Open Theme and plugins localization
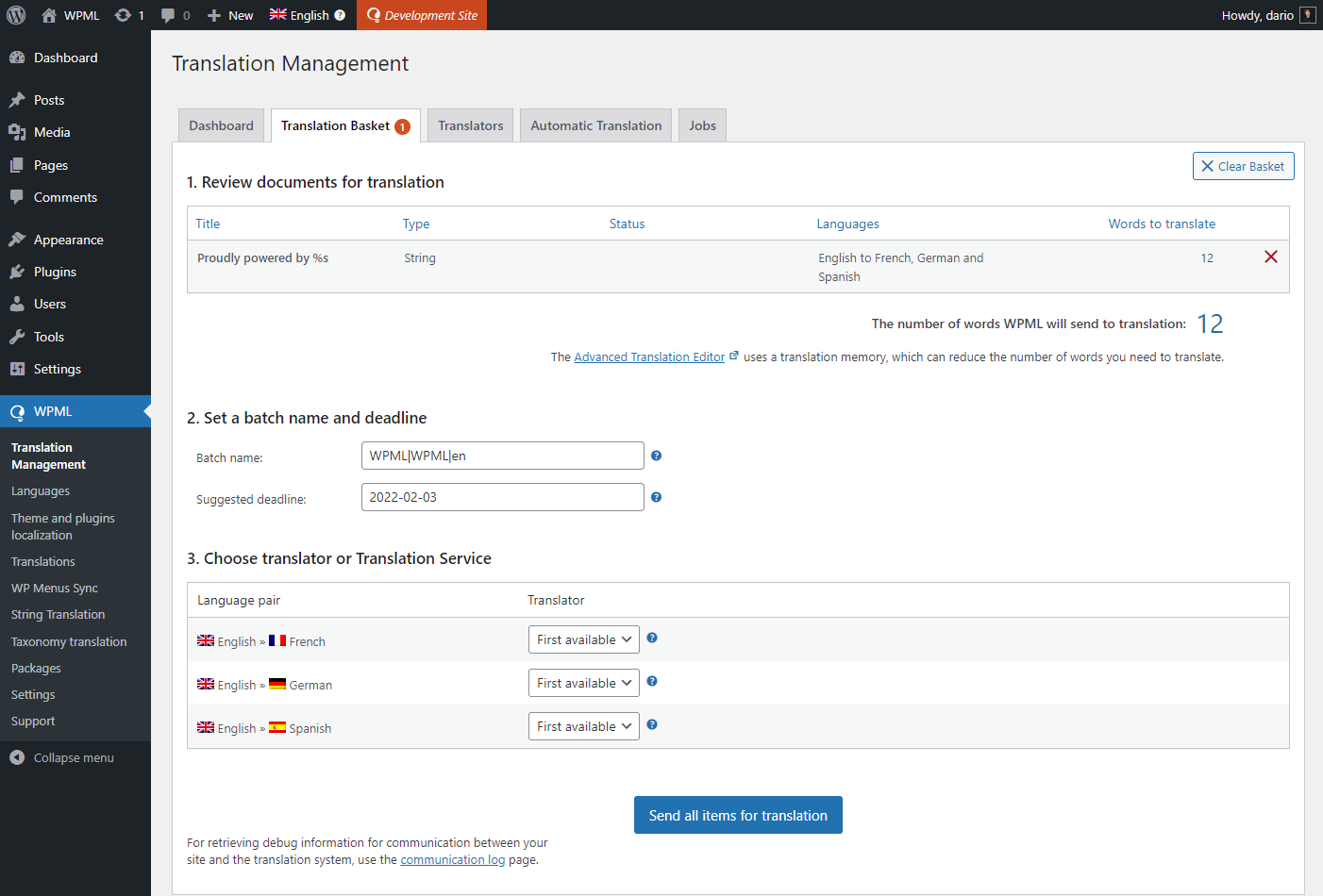The width and height of the screenshot is (1323, 896). (x=63, y=526)
